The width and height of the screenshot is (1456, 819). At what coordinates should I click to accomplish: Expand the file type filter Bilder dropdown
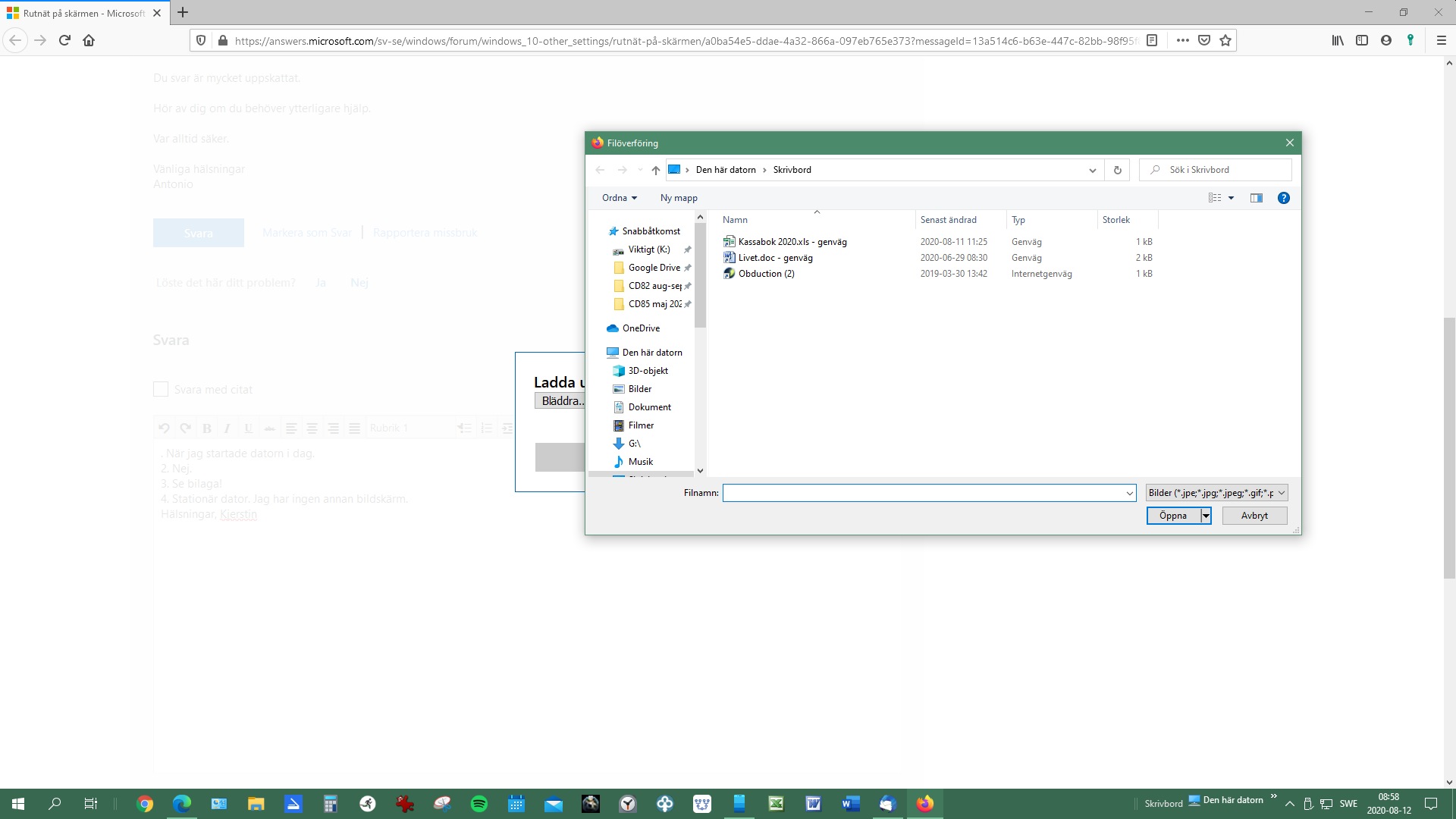click(x=1216, y=493)
